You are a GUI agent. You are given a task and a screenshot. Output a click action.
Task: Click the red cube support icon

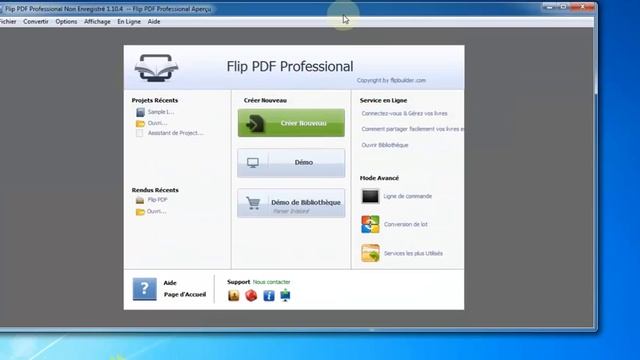(251, 296)
